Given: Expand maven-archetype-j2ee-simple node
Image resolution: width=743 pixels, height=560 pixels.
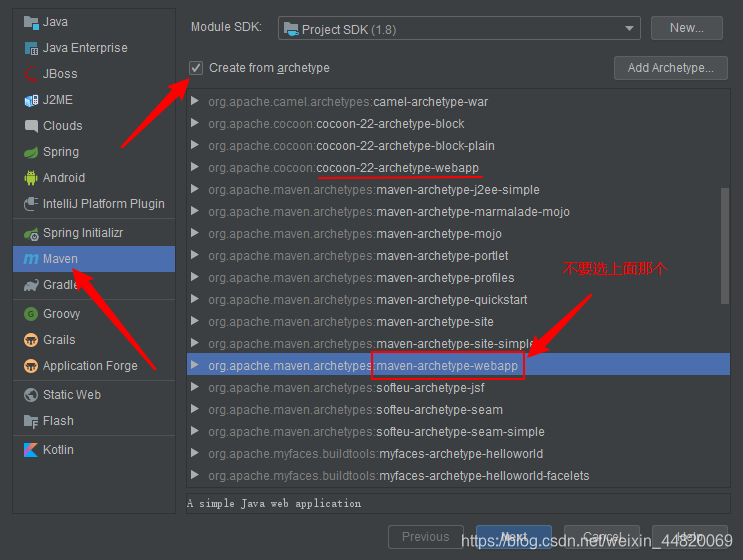Looking at the screenshot, I should tap(194, 189).
